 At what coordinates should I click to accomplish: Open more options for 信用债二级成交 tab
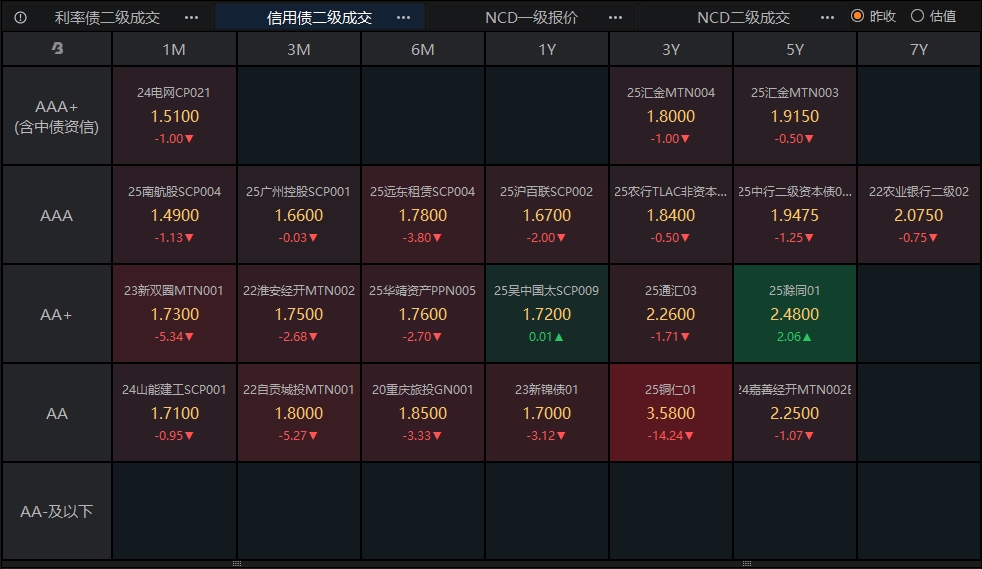(403, 17)
